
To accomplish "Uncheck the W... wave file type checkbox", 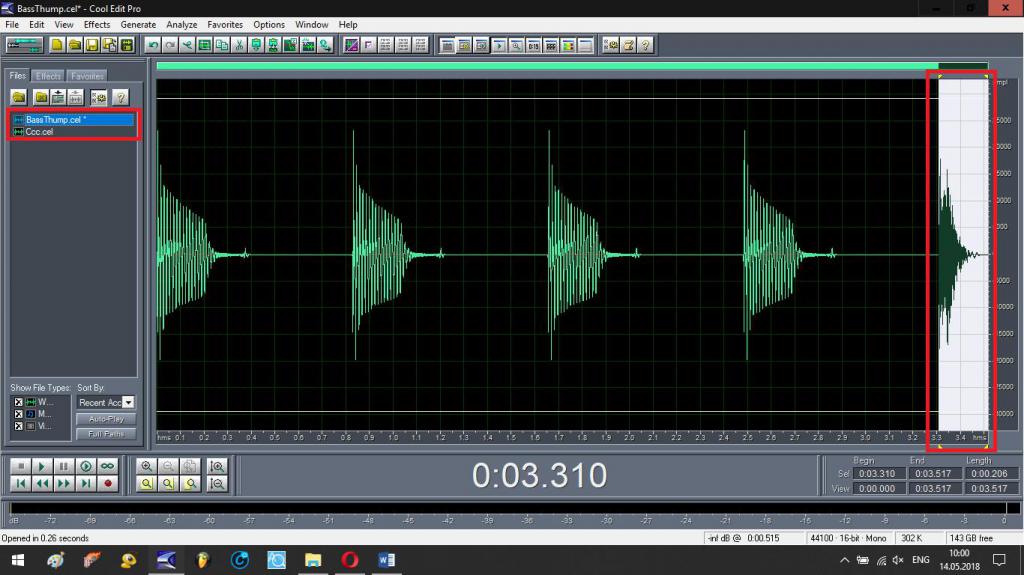I will point(18,402).
